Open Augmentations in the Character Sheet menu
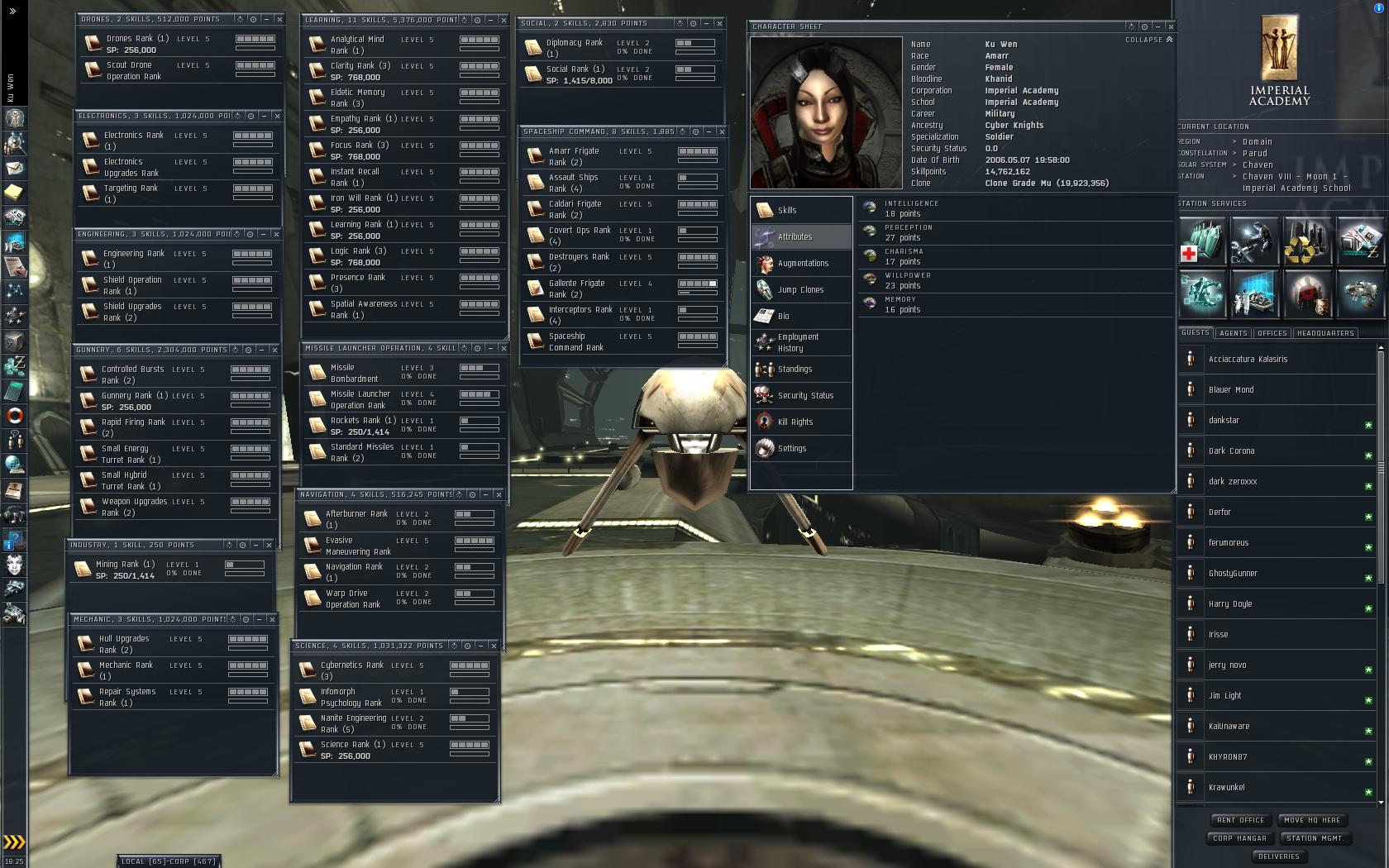The width and height of the screenshot is (1389, 868). 801,263
